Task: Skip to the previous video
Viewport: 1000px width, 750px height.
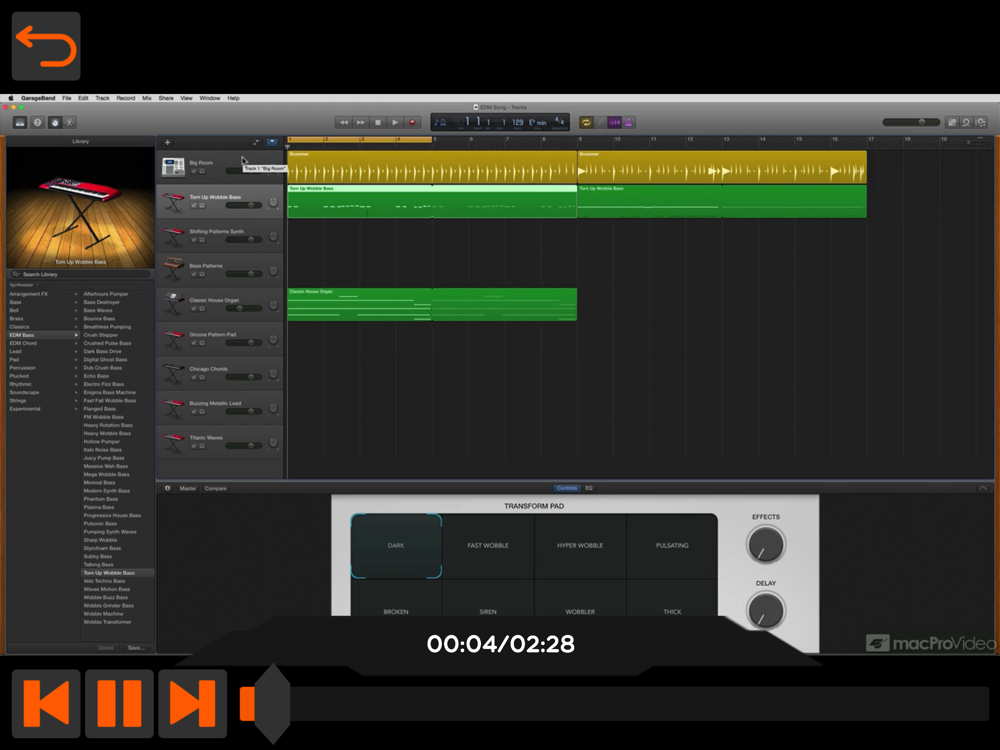Action: coord(46,703)
